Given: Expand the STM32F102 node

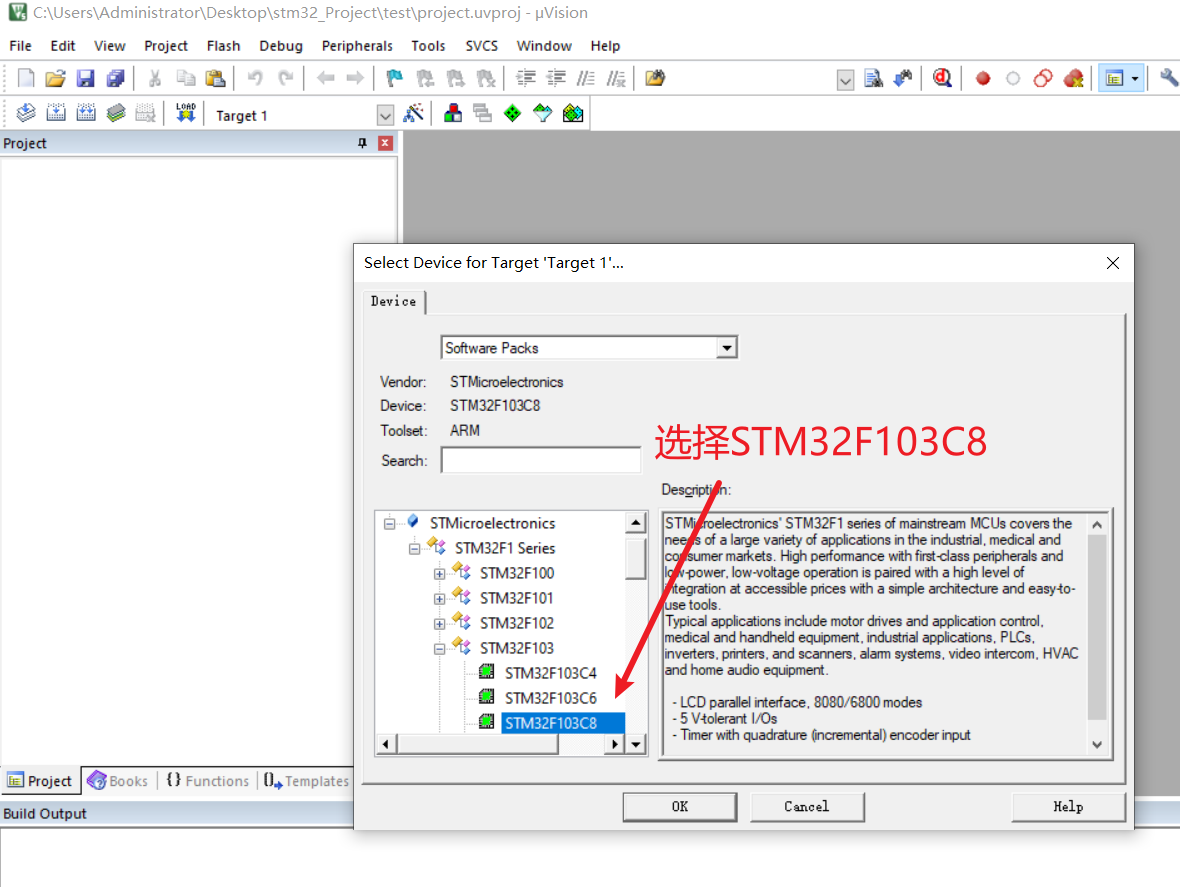Looking at the screenshot, I should click(x=439, y=624).
